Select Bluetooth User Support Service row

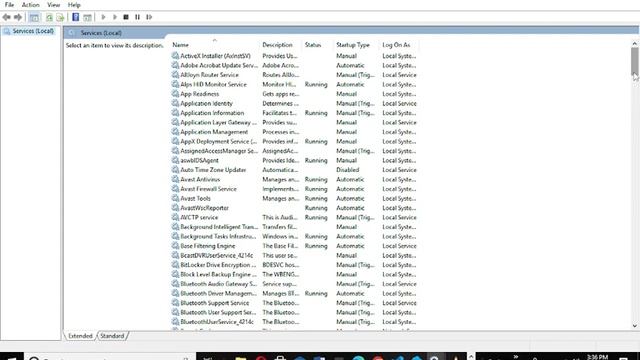click(x=294, y=312)
